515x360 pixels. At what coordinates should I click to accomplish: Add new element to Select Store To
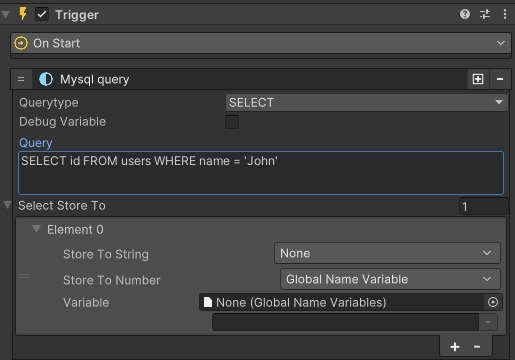455,347
